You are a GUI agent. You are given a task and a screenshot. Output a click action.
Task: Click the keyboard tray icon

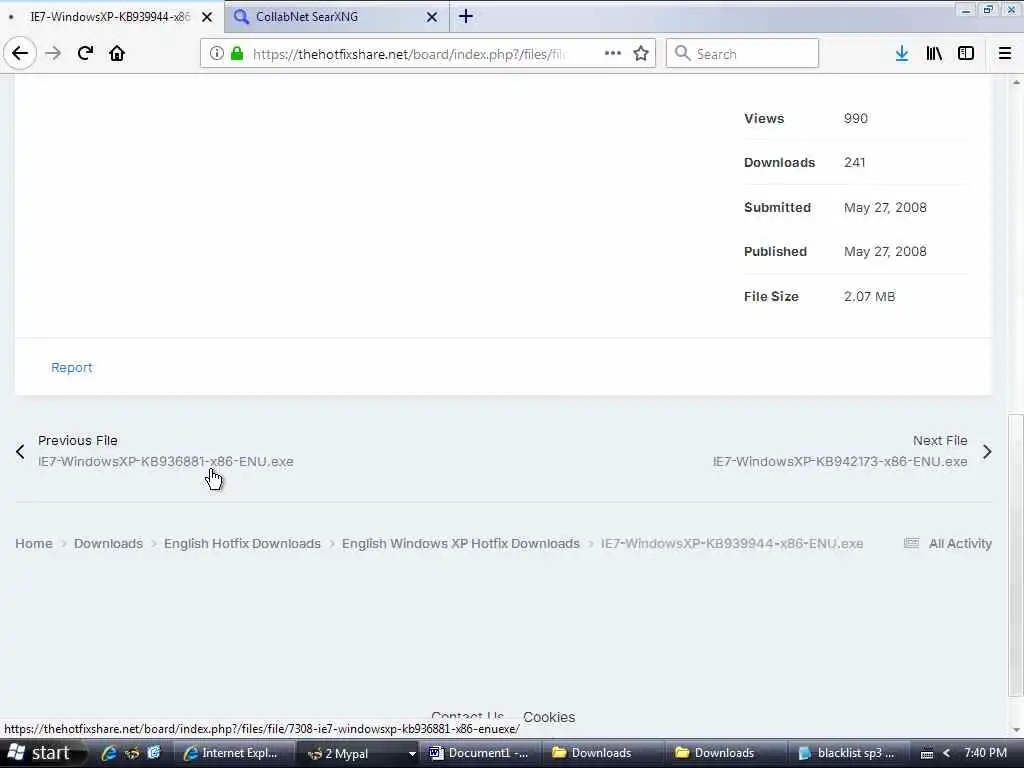click(x=927, y=754)
